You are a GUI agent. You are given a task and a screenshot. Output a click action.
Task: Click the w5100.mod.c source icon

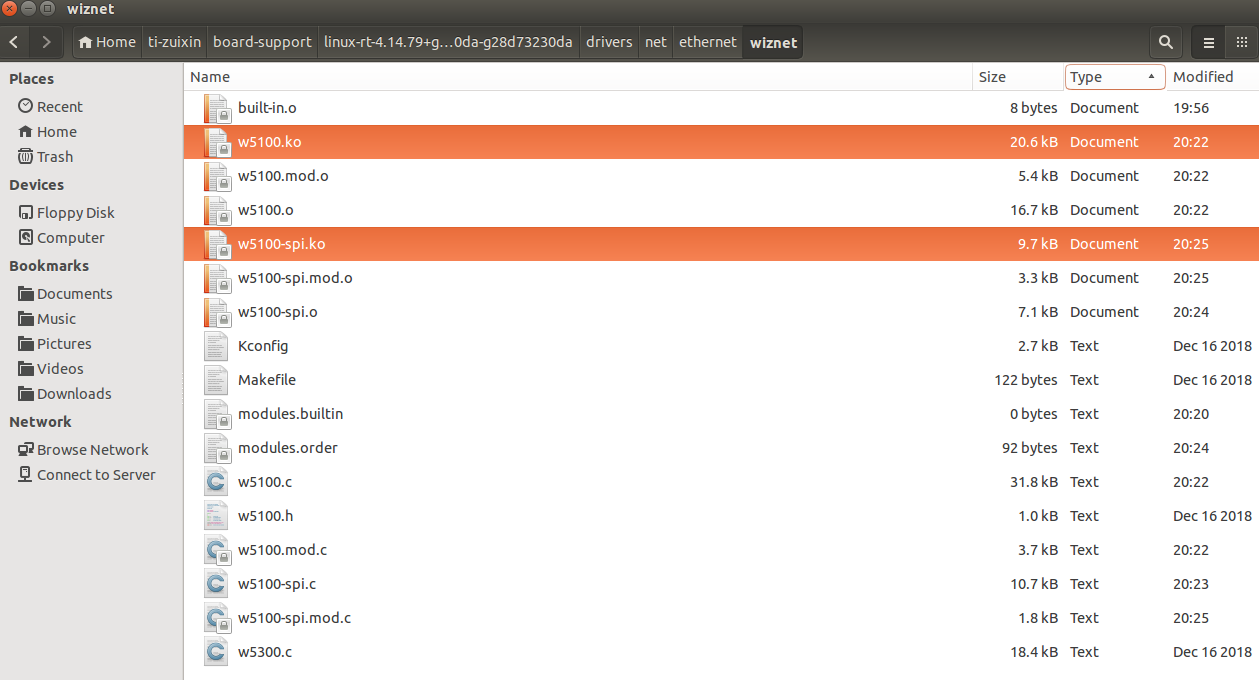pos(216,550)
